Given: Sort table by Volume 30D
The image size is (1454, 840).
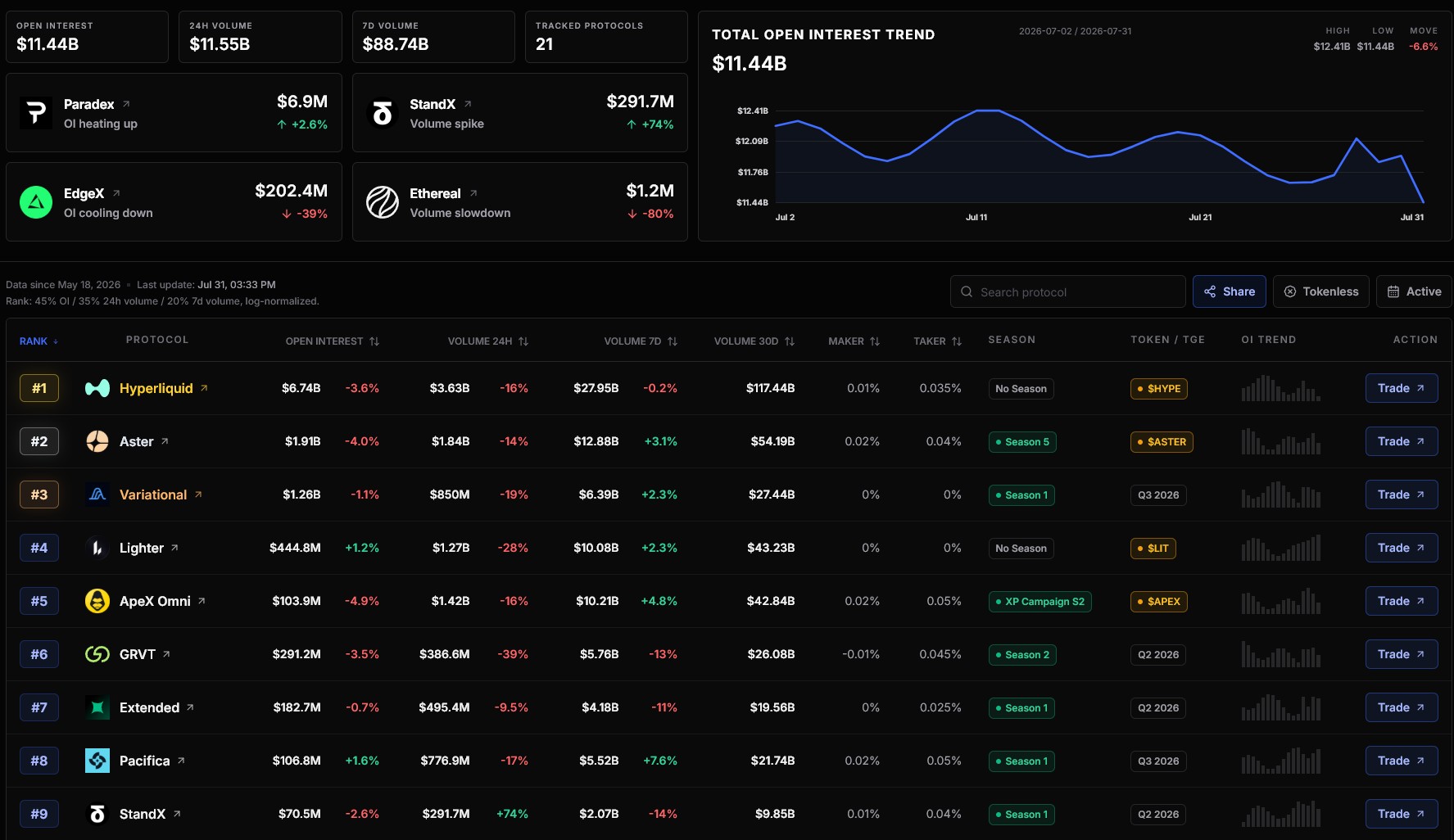Looking at the screenshot, I should pyautogui.click(x=754, y=341).
